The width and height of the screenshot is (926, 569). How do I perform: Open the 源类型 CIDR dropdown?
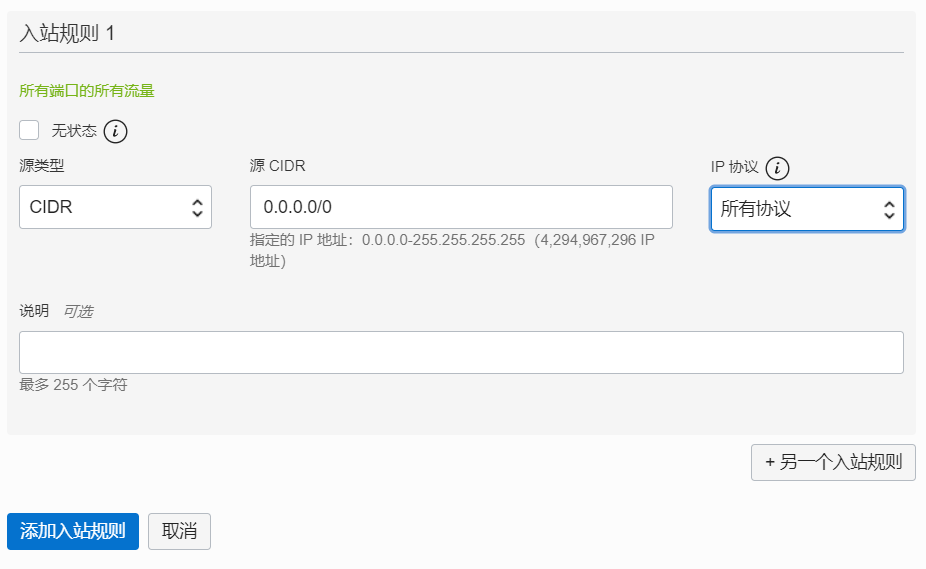tap(115, 207)
